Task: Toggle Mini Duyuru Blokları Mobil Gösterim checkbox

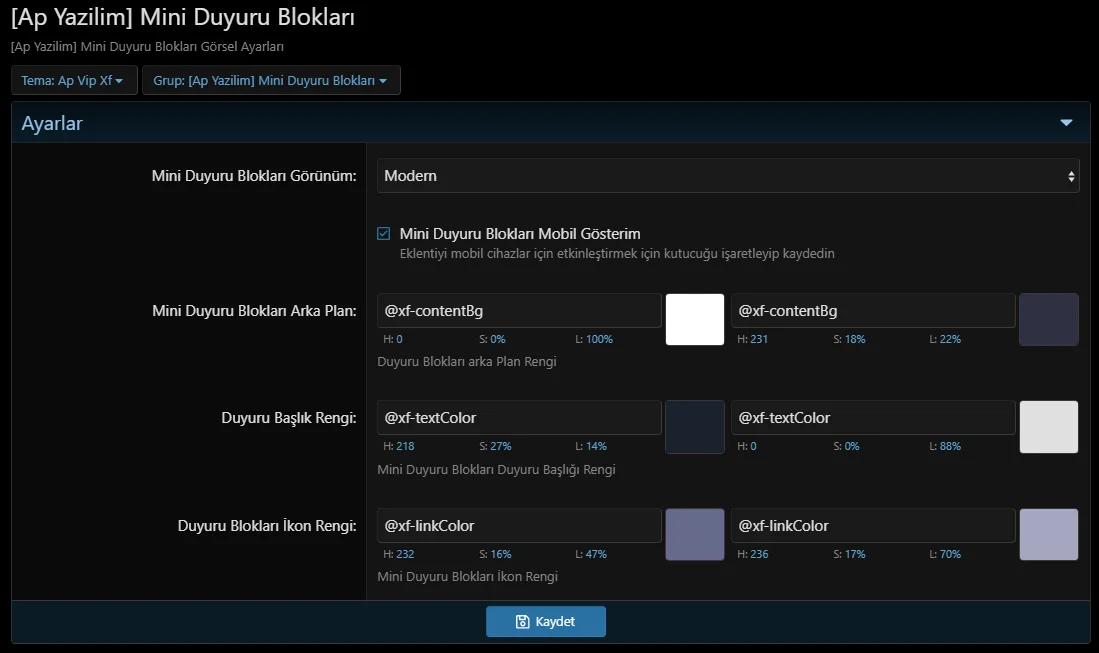Action: (383, 234)
